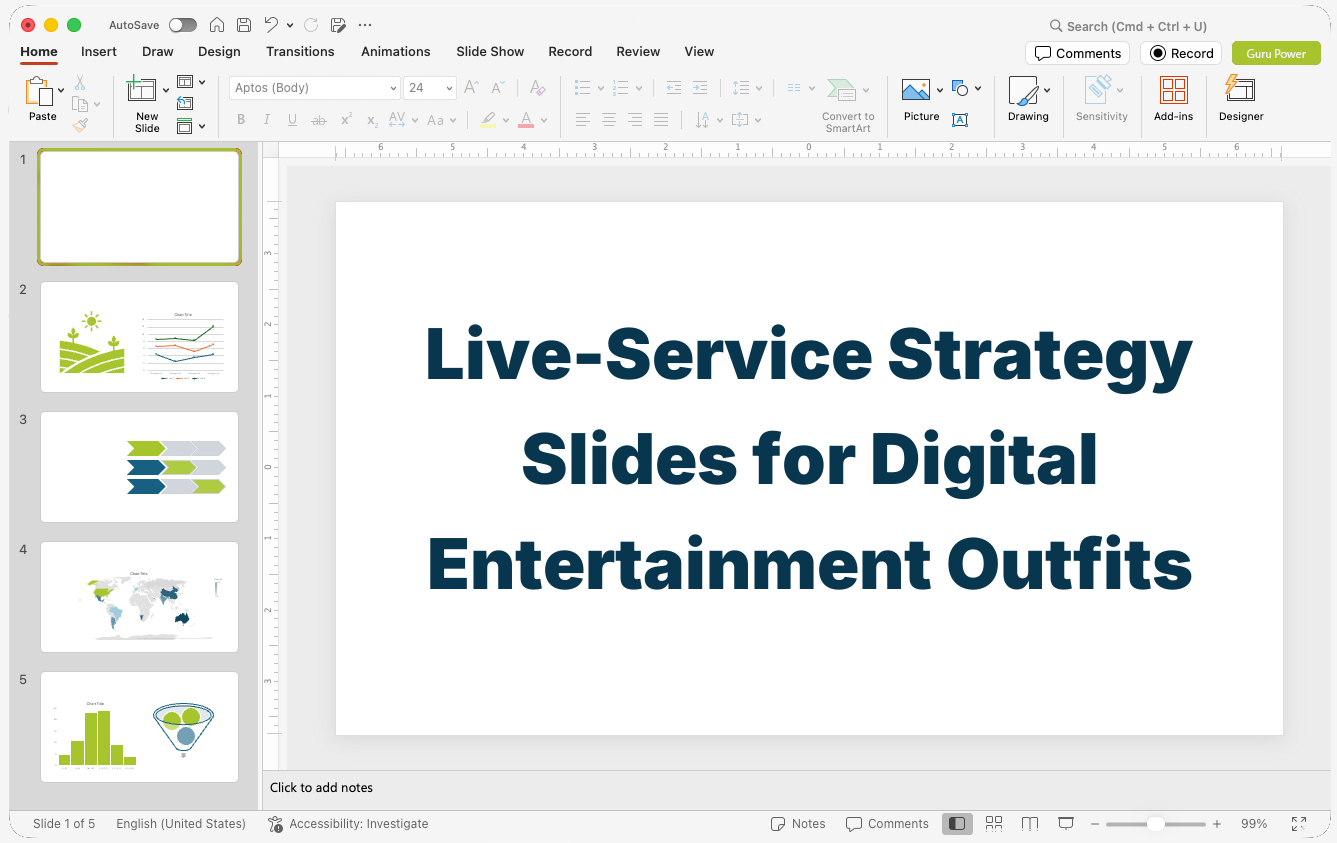Viewport: 1337px width, 843px height.
Task: Expand the Paste options arrow
Action: coord(61,91)
